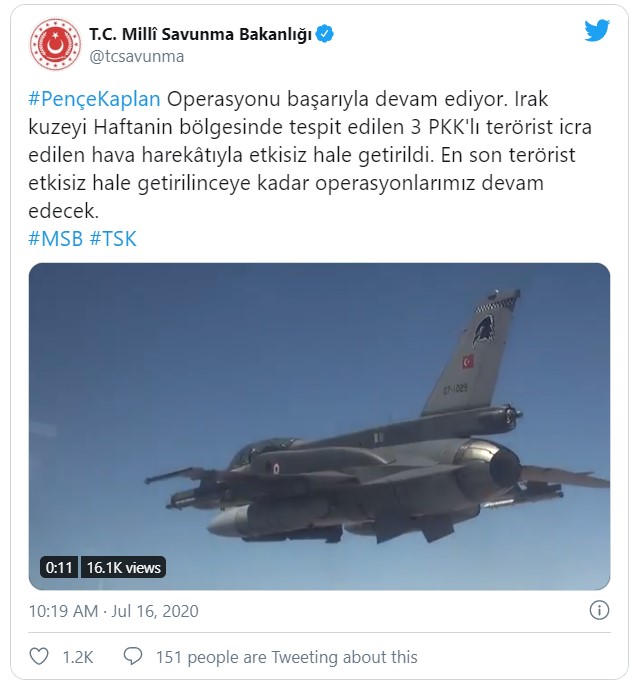Open the Milli Savunma Bakanlığı profile avatar
The height and width of the screenshot is (690, 638).
pos(55,44)
